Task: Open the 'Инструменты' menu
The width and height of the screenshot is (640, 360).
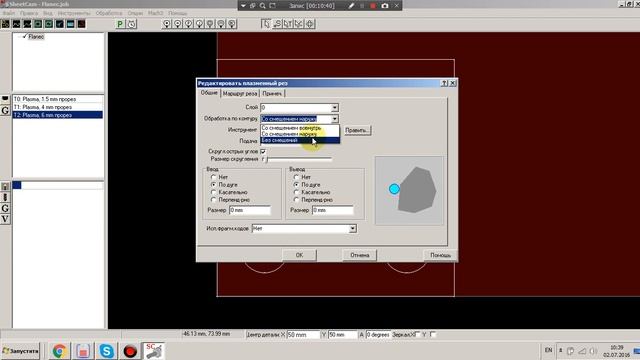Action: 74,13
